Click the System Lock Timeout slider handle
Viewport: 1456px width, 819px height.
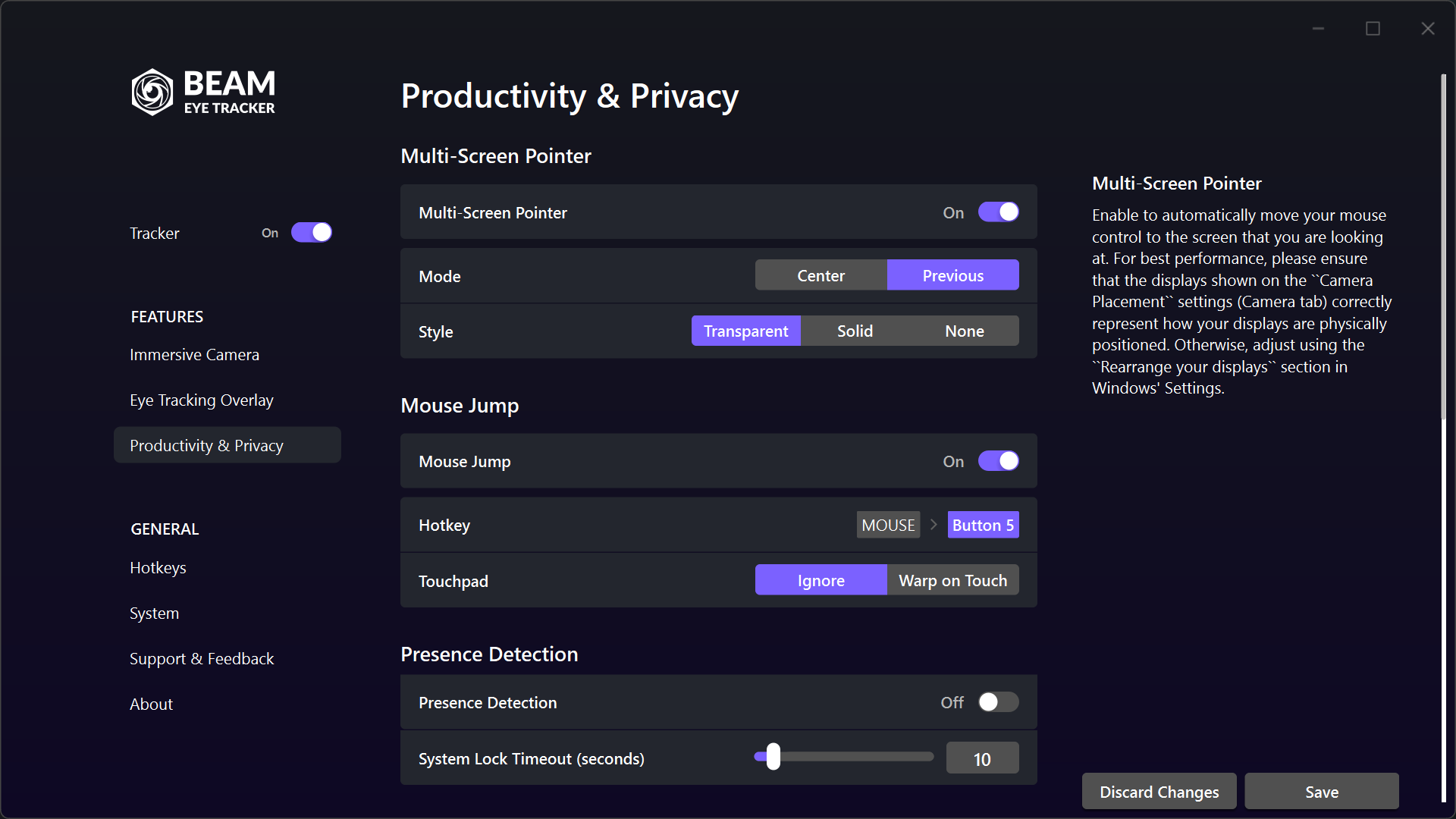(x=773, y=757)
